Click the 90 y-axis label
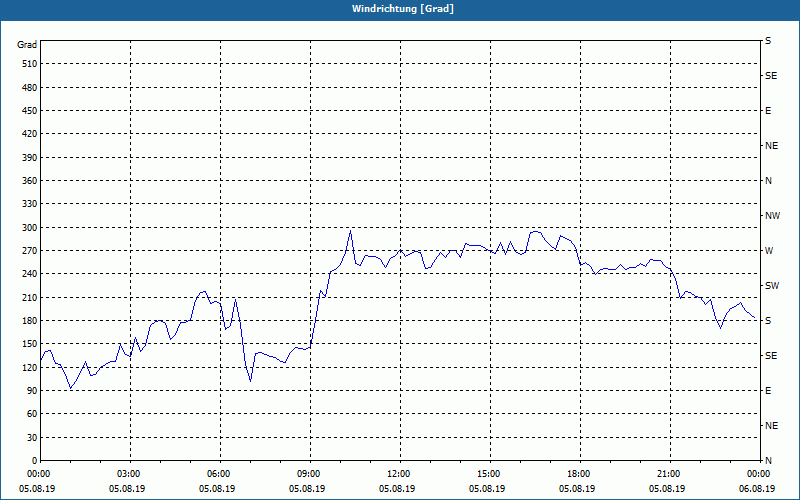The height and width of the screenshot is (500, 800). tap(32, 391)
